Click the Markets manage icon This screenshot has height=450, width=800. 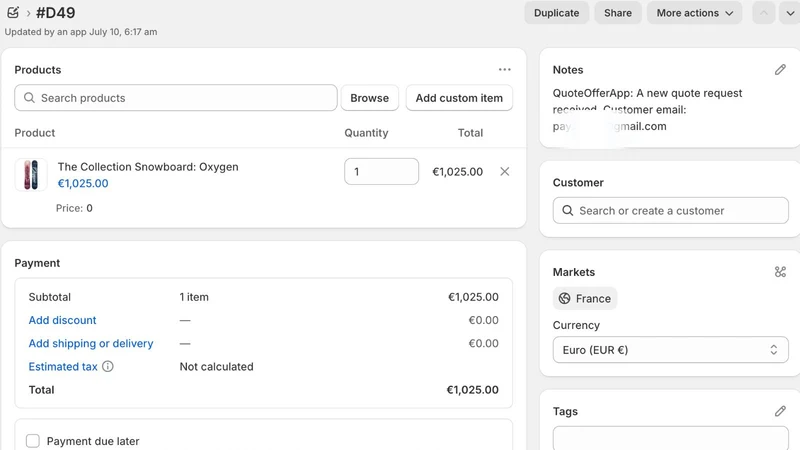(780, 272)
